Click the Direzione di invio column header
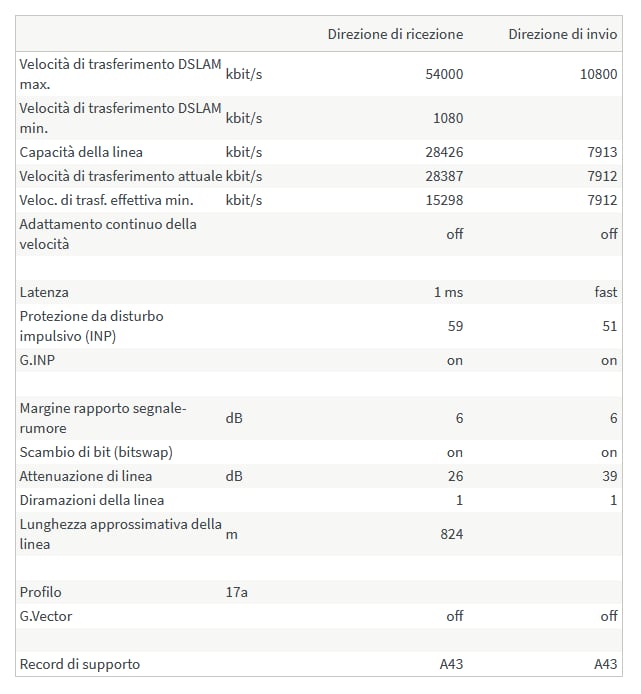The width and height of the screenshot is (641, 694). [563, 34]
